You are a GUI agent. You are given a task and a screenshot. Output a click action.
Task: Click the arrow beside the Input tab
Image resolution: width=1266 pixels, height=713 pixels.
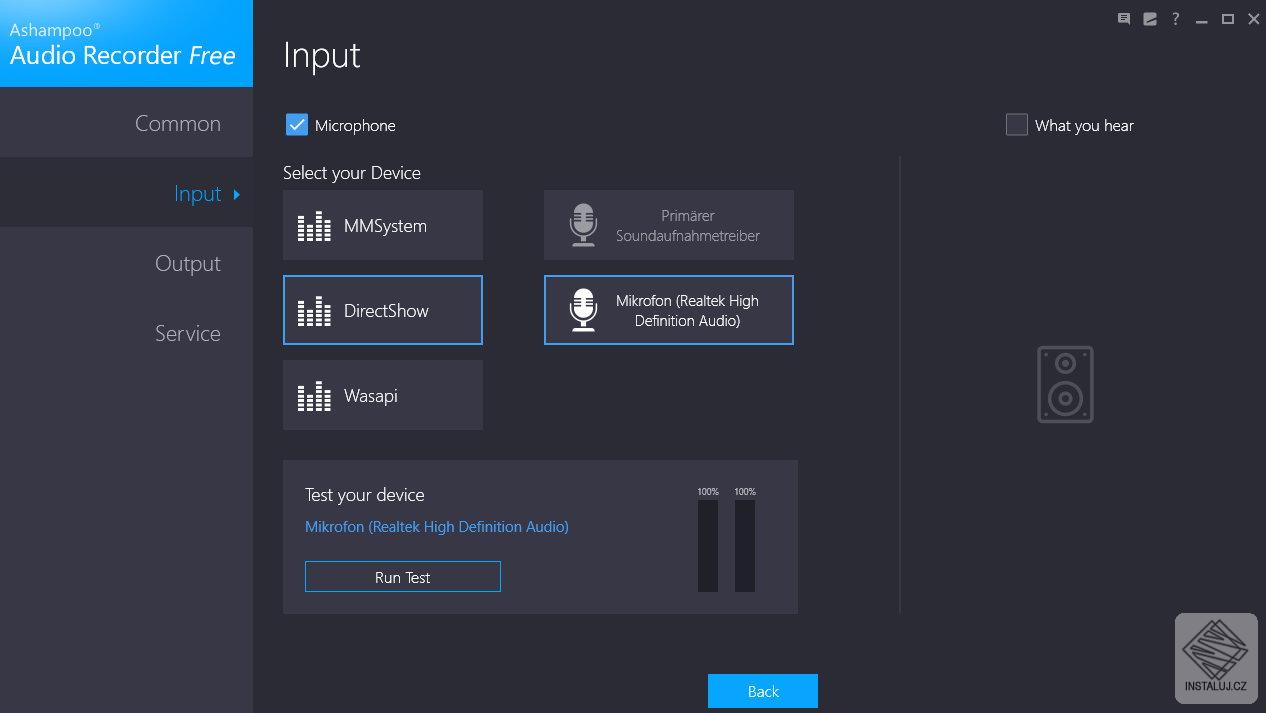click(237, 194)
